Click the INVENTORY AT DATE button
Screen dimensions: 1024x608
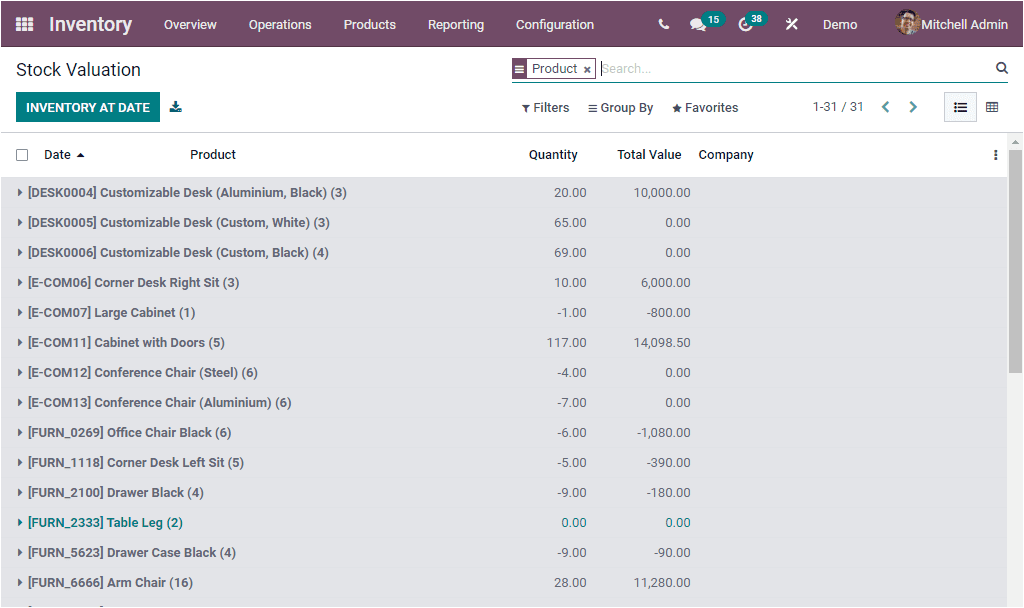(x=87, y=105)
